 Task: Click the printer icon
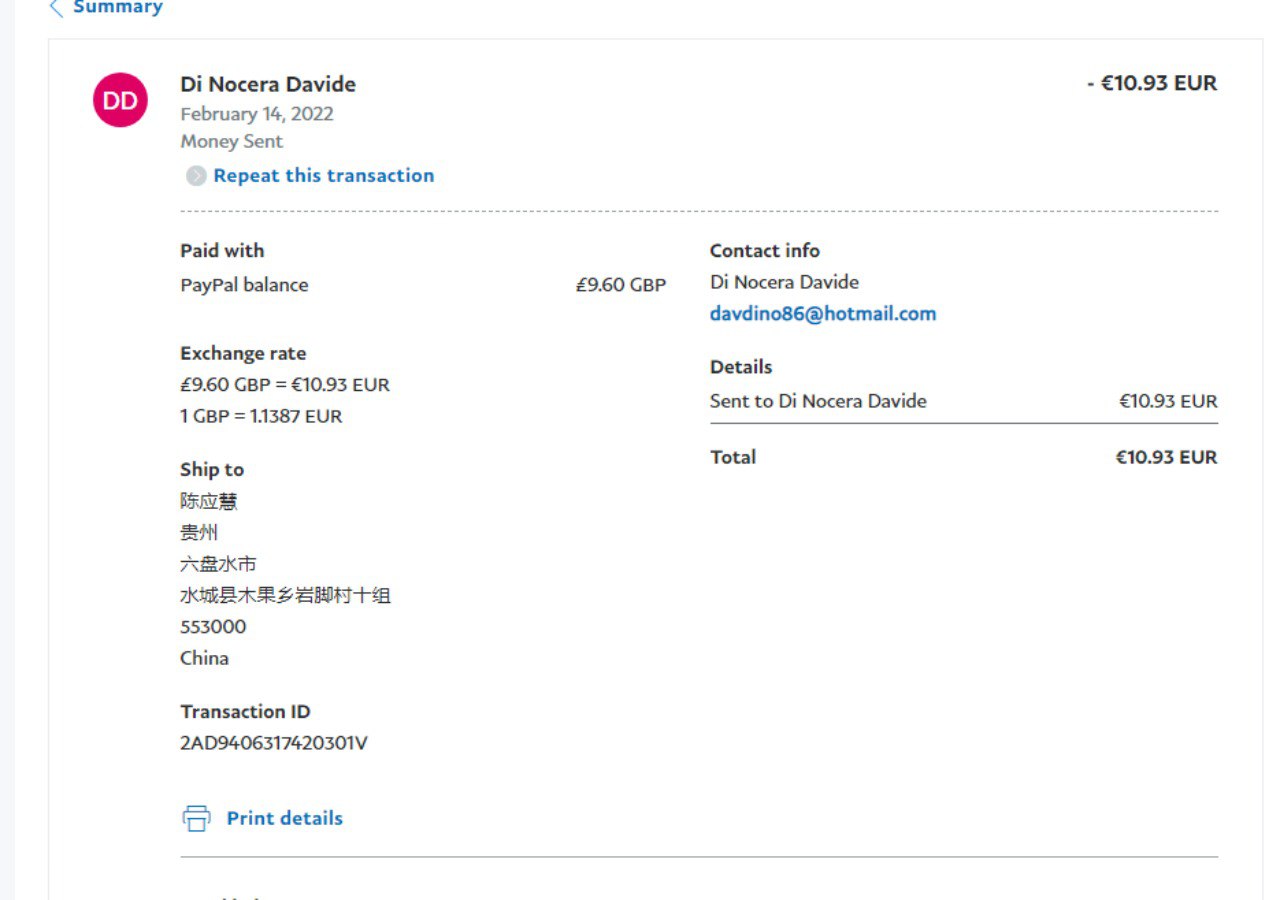click(196, 818)
